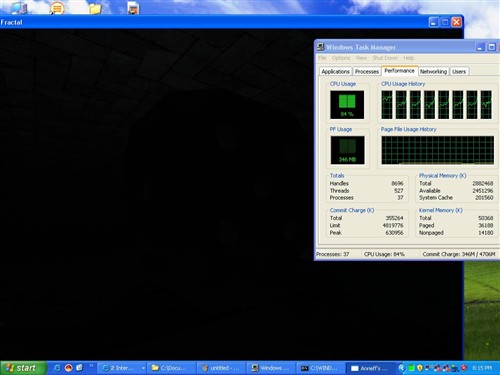
Task: Click 'CPU Usage: 84%' in the status bar
Action: [384, 254]
